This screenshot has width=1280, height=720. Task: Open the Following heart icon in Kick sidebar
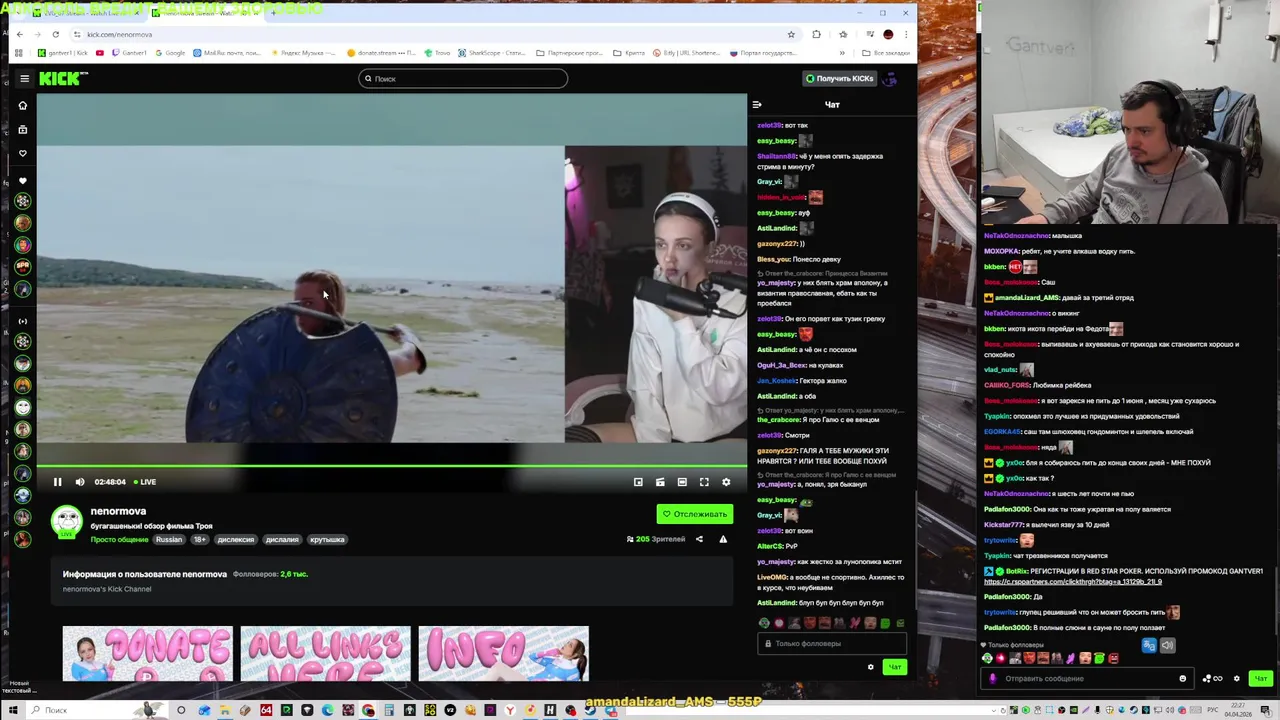pos(23,153)
